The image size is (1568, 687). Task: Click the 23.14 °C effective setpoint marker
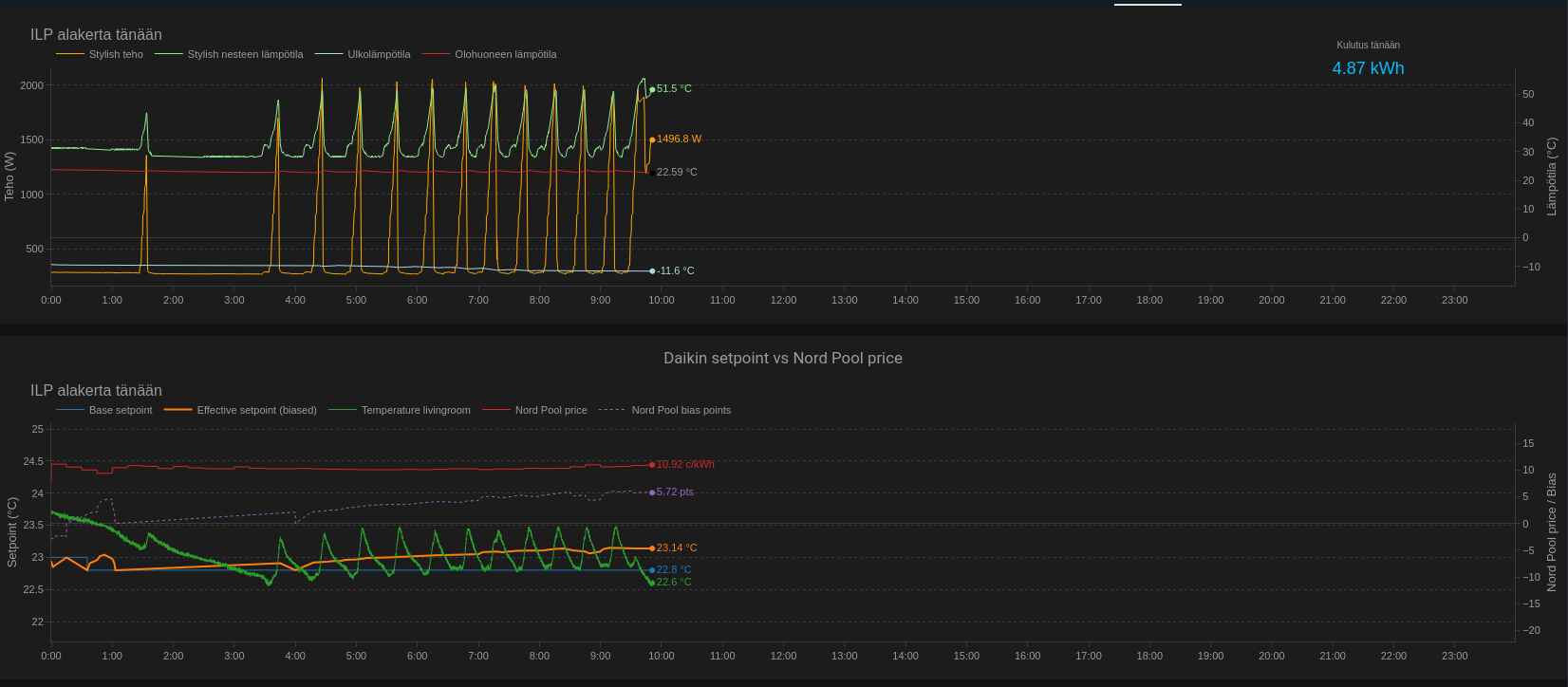pyautogui.click(x=652, y=548)
